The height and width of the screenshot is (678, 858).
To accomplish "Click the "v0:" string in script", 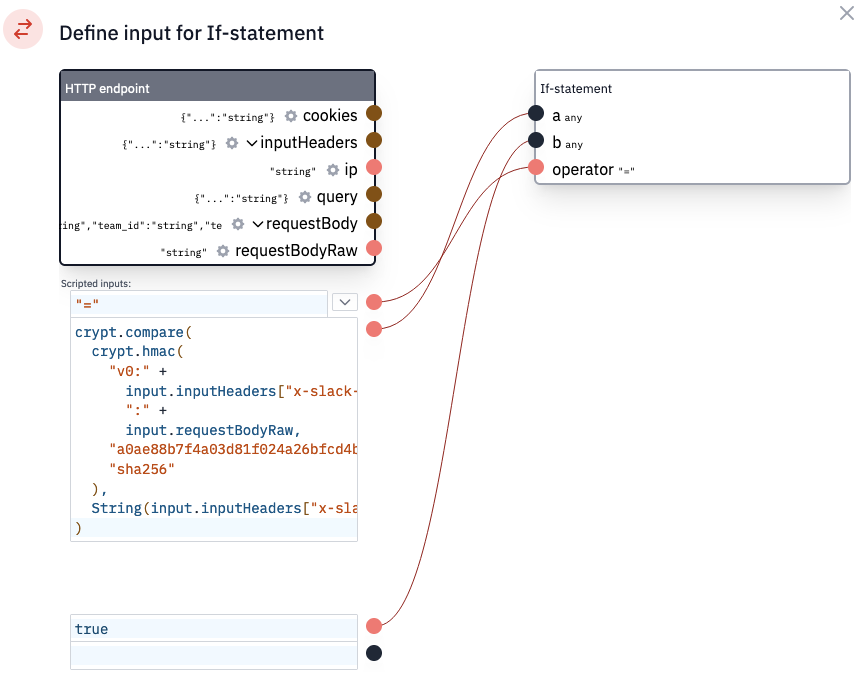I will [x=129, y=371].
